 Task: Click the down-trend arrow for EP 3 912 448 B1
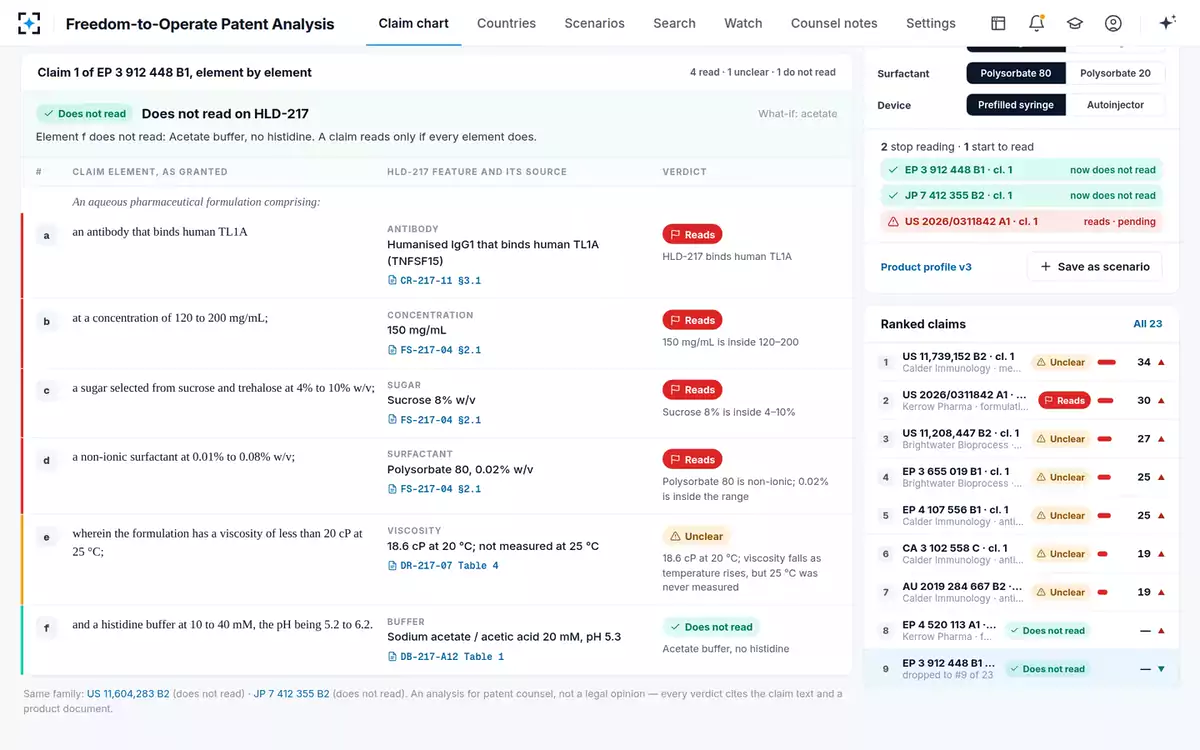1161,669
